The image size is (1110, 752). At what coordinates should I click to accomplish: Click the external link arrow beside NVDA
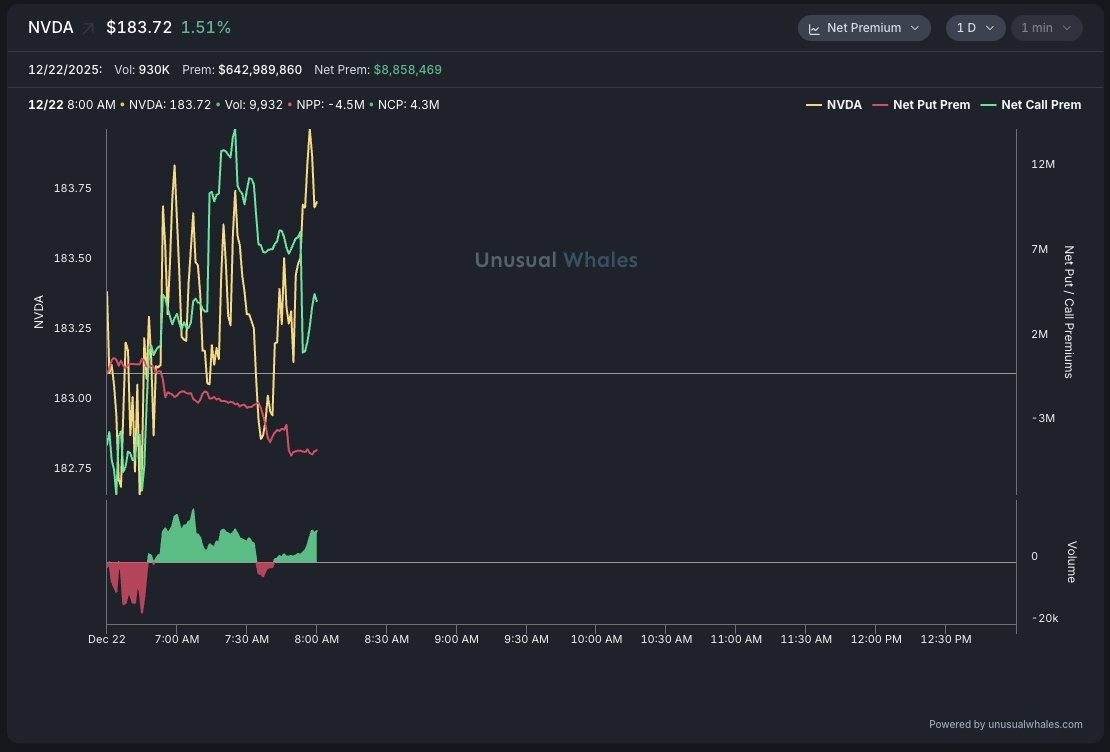click(x=88, y=28)
